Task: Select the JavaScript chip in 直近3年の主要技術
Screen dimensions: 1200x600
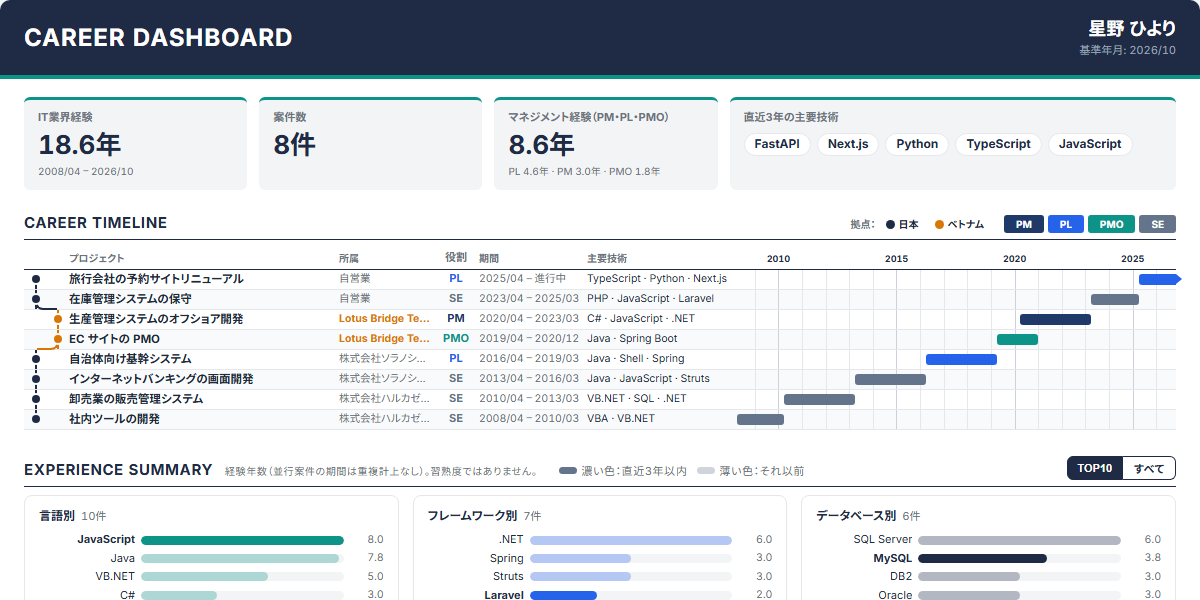Action: (1090, 144)
